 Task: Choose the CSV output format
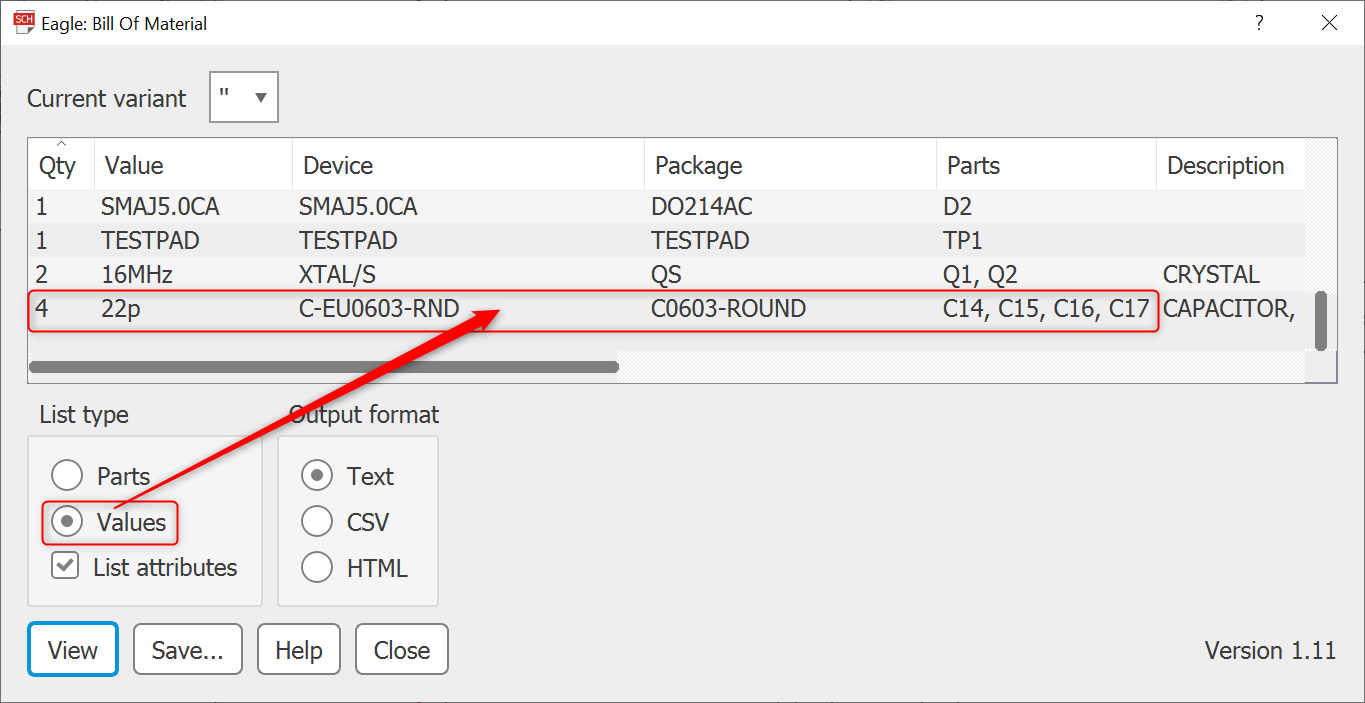click(x=317, y=522)
